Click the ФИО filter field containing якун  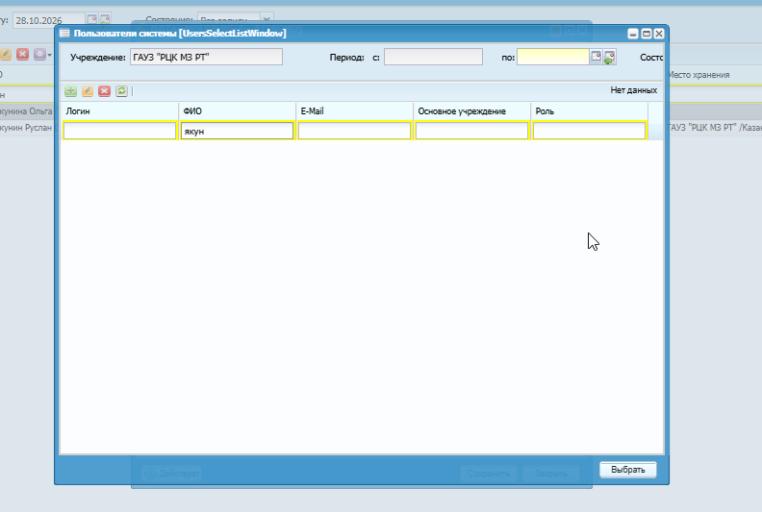pyautogui.click(x=237, y=131)
